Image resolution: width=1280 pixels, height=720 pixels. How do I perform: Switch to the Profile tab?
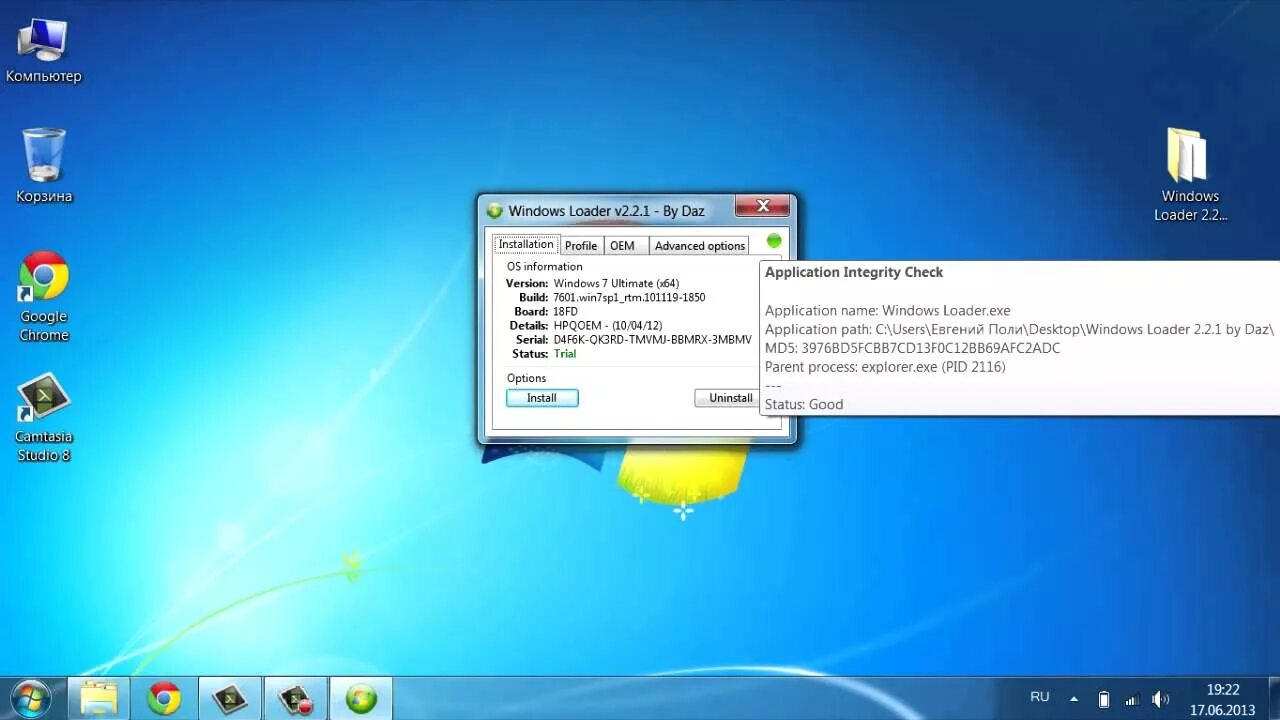pos(581,246)
